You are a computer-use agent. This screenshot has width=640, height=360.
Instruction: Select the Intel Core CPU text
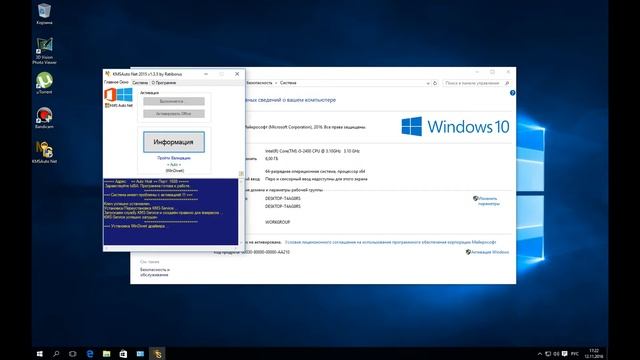coord(312,151)
